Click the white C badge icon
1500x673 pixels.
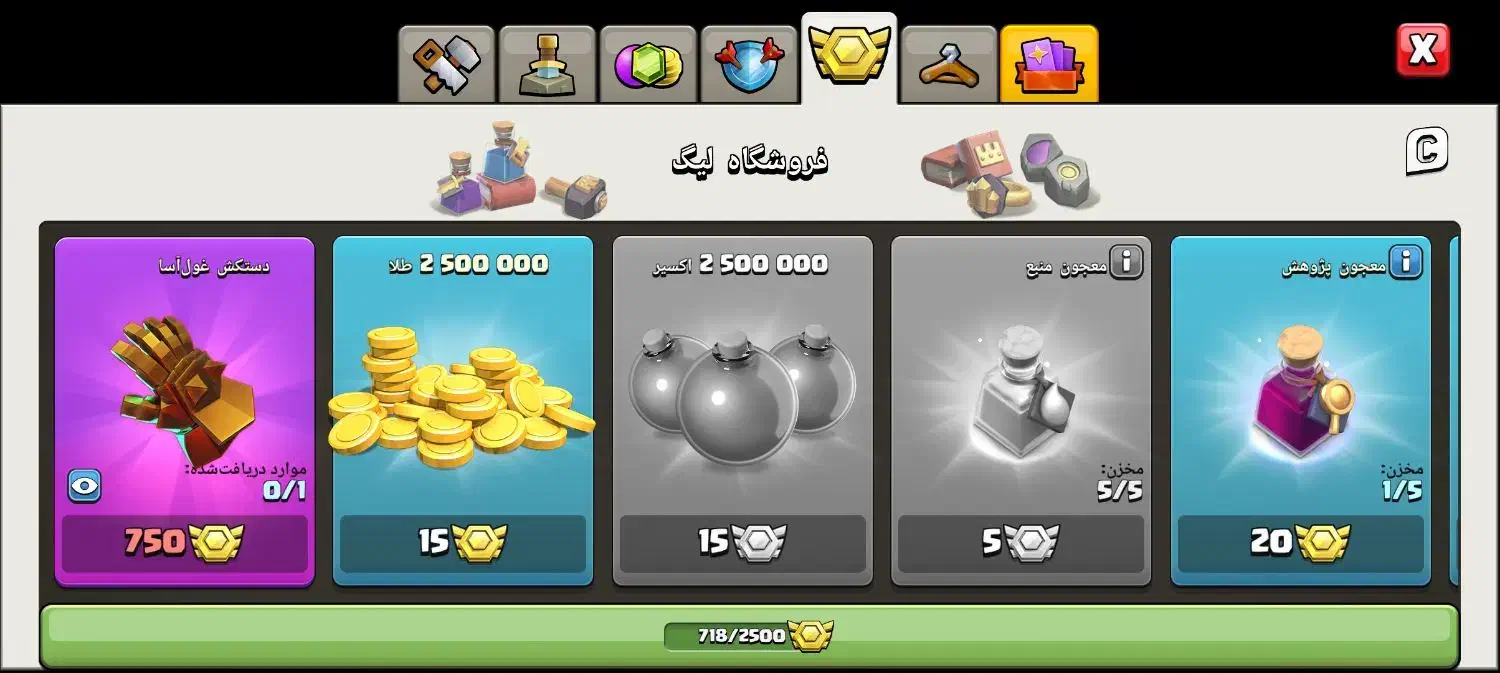(1427, 151)
